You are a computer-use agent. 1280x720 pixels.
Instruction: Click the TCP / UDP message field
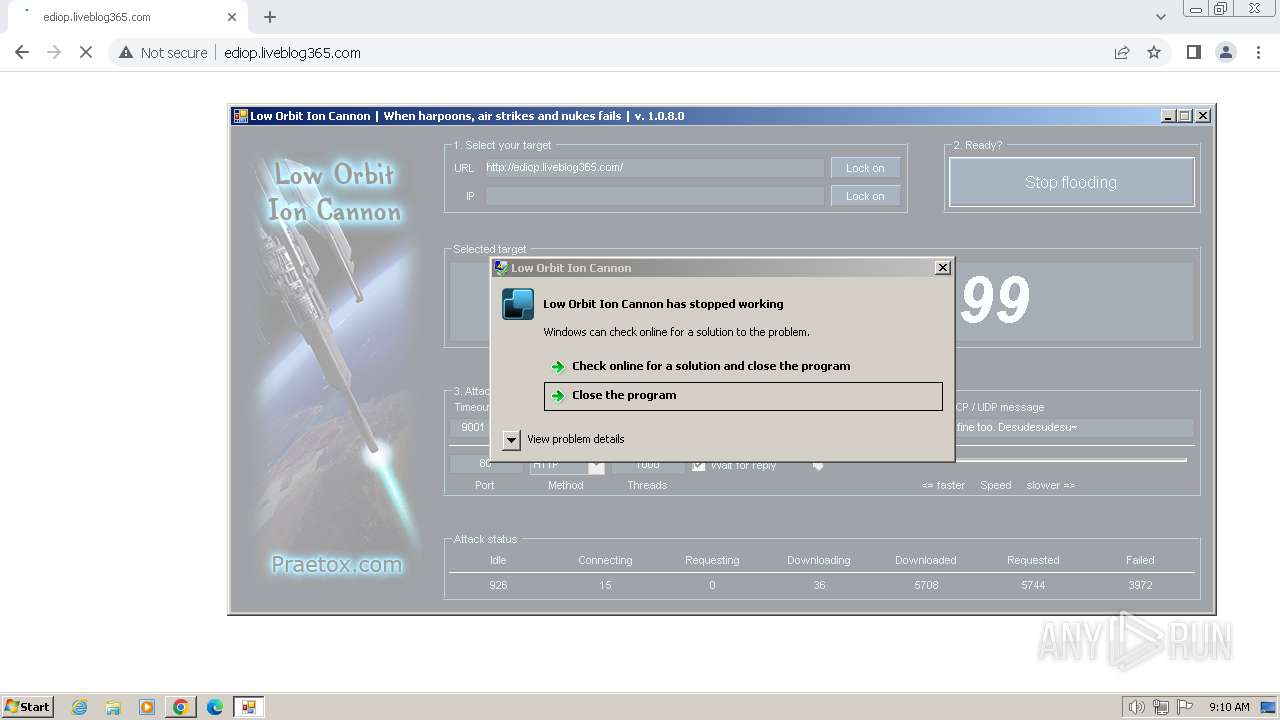(1074, 428)
